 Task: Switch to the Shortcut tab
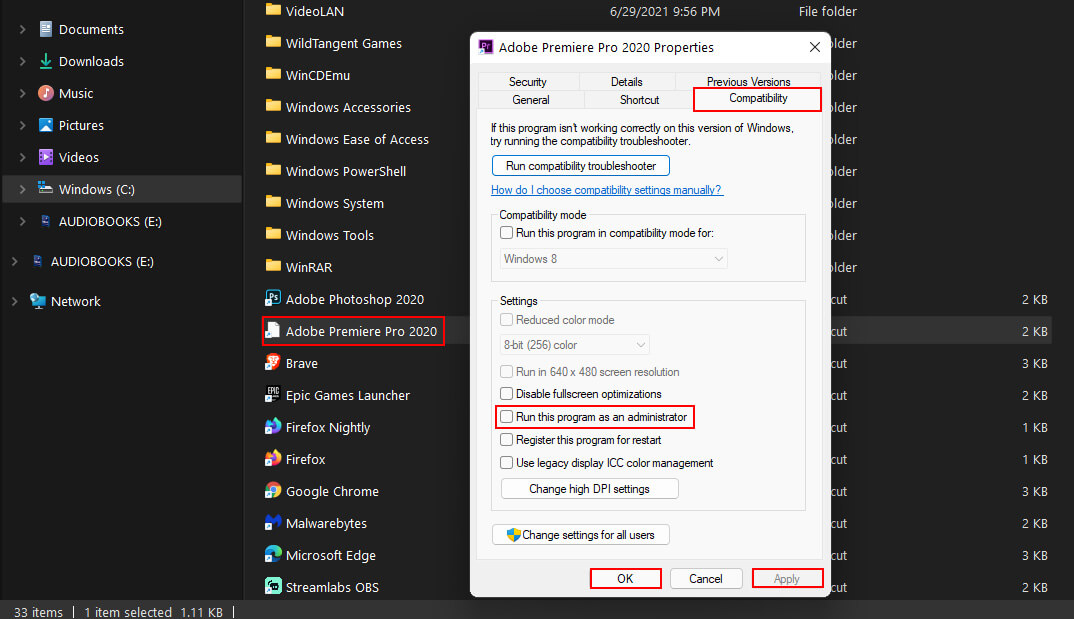coord(639,99)
